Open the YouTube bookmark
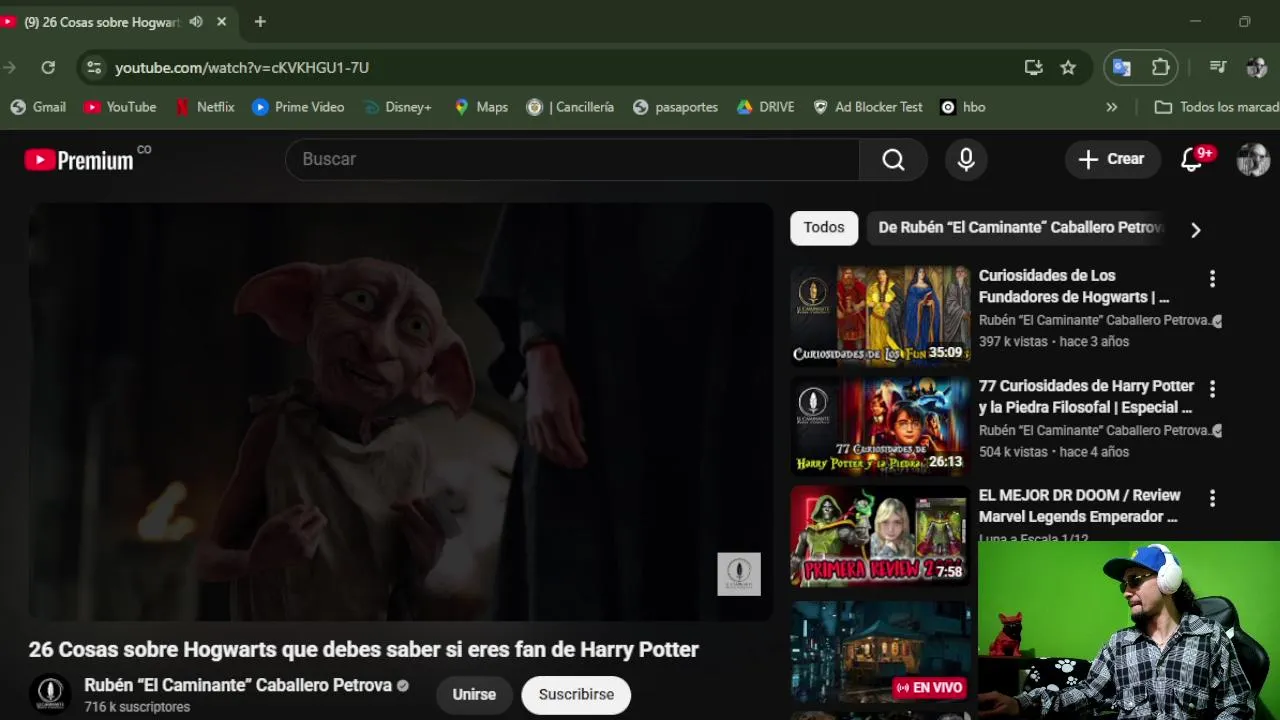This screenshot has width=1280, height=720. pos(120,107)
